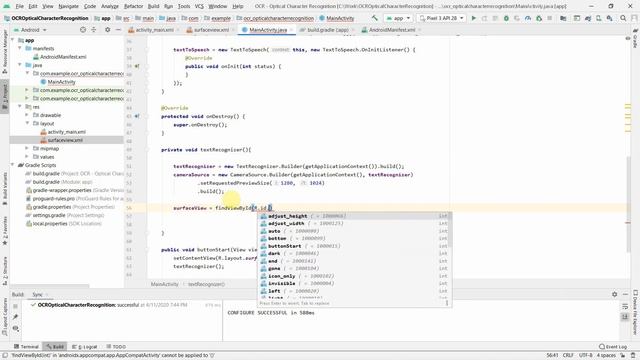The width and height of the screenshot is (640, 360).
Task: Open Search Everywhere magnifier icon
Action: click(x=623, y=18)
